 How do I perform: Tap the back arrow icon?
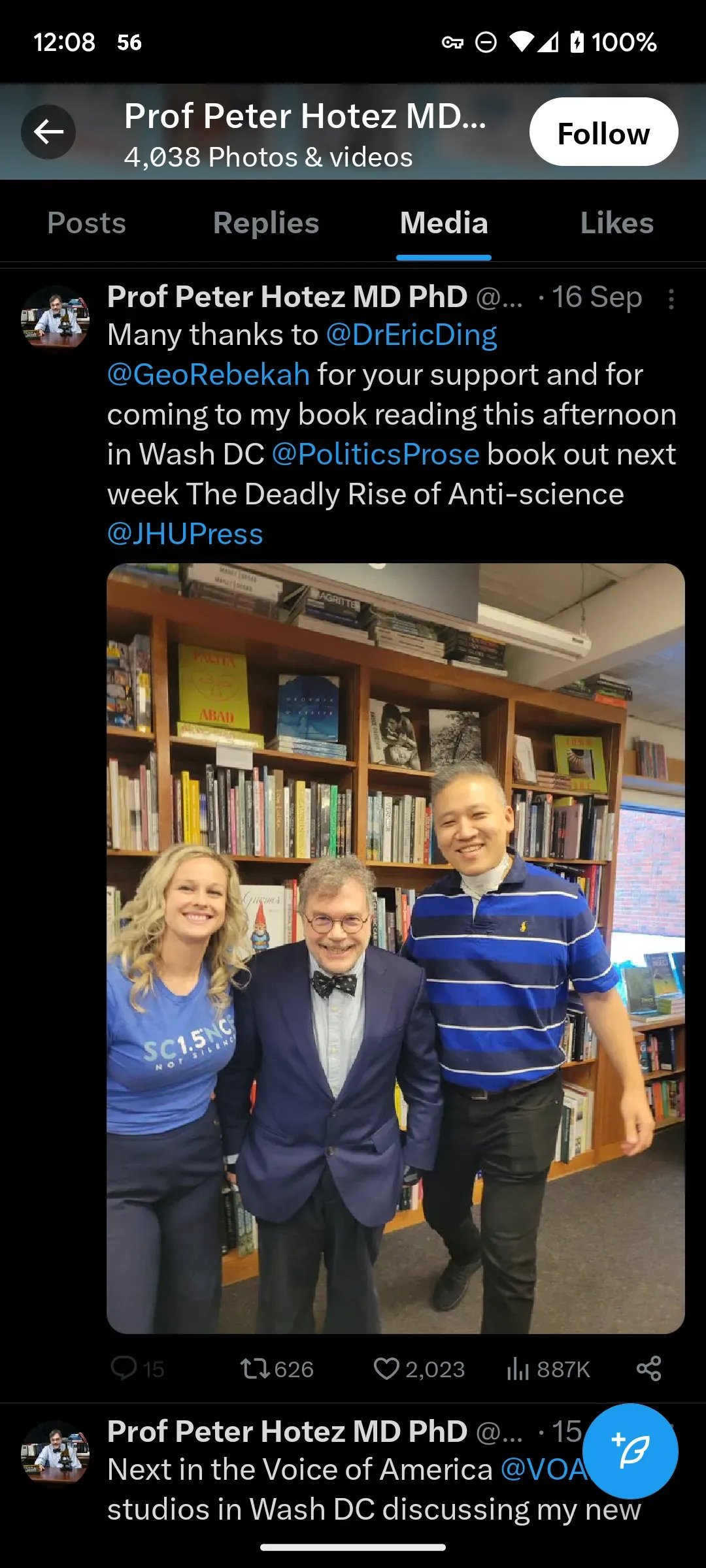pyautogui.click(x=48, y=132)
